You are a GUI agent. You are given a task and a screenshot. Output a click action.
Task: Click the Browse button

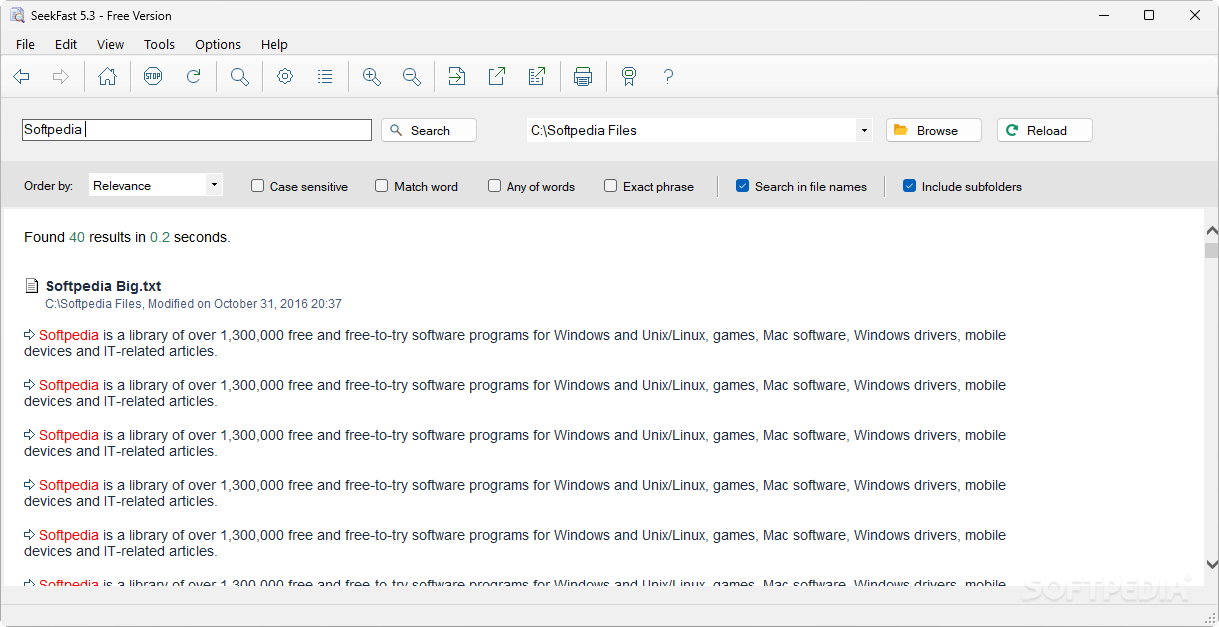(934, 130)
